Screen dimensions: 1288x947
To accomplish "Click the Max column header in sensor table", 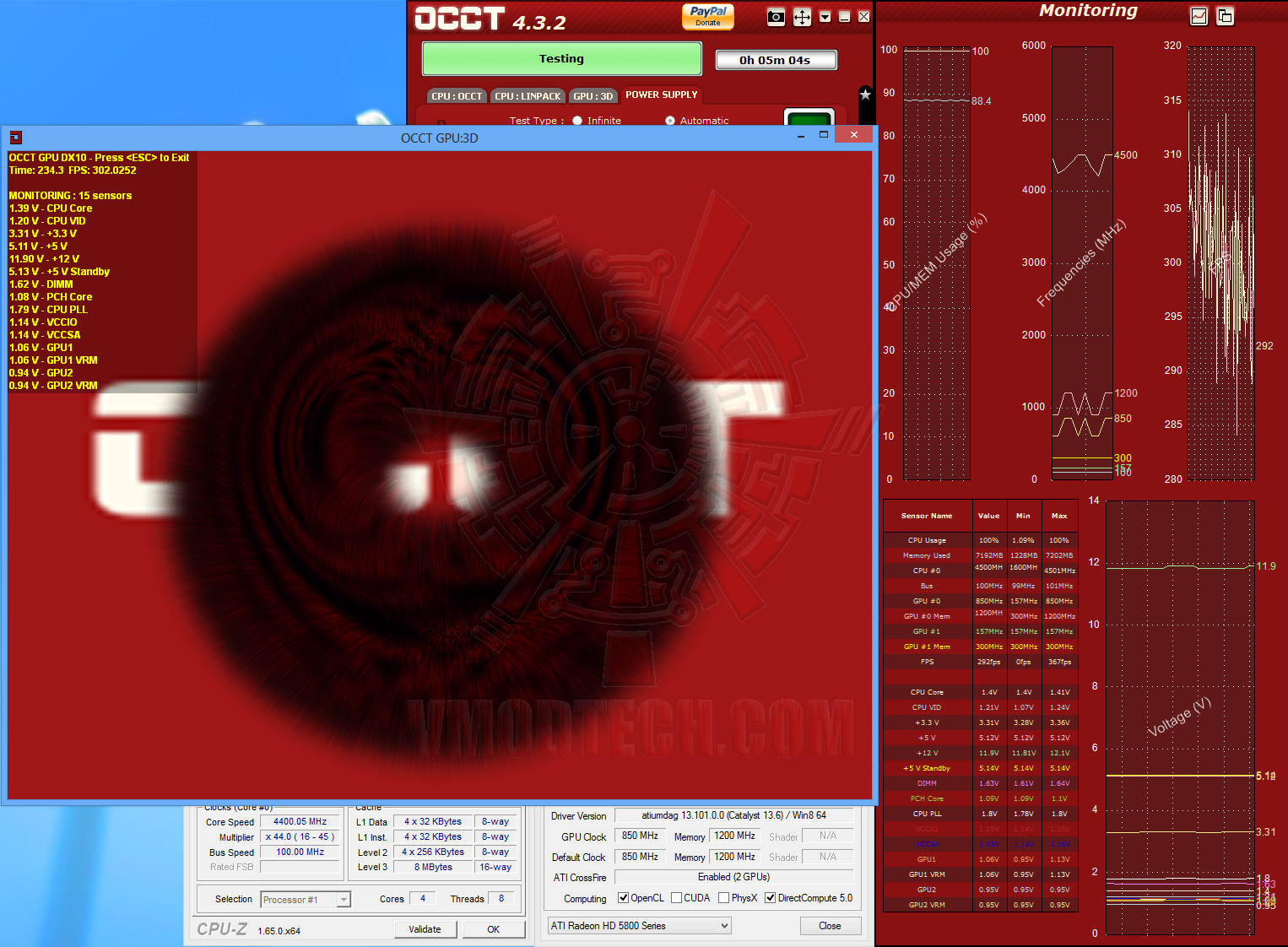I will coord(1059,516).
